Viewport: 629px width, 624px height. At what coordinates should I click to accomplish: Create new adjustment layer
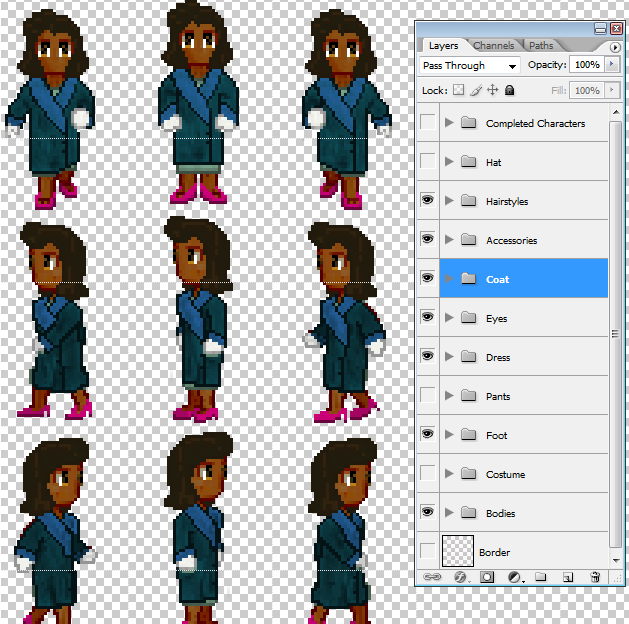pyautogui.click(x=514, y=577)
